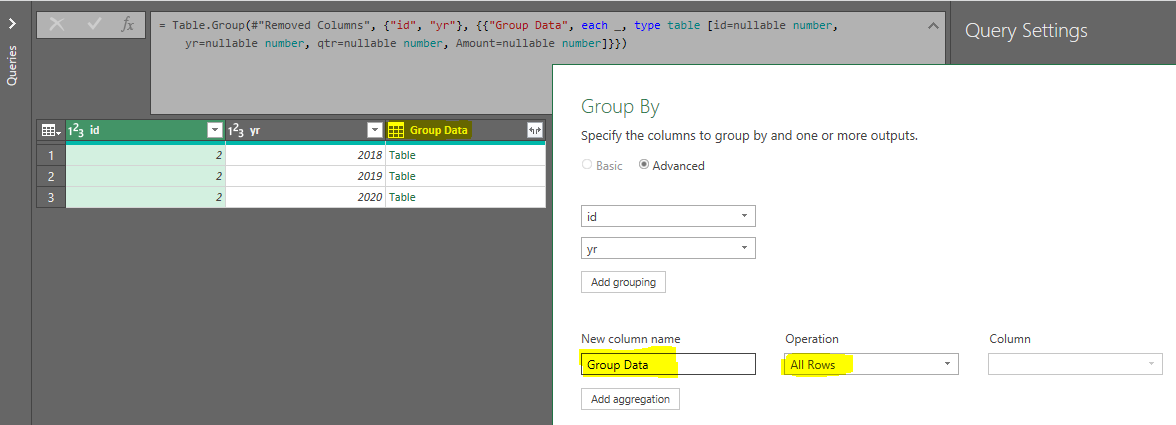The image size is (1176, 425).
Task: Open the id column filter dropdown
Action: (214, 130)
